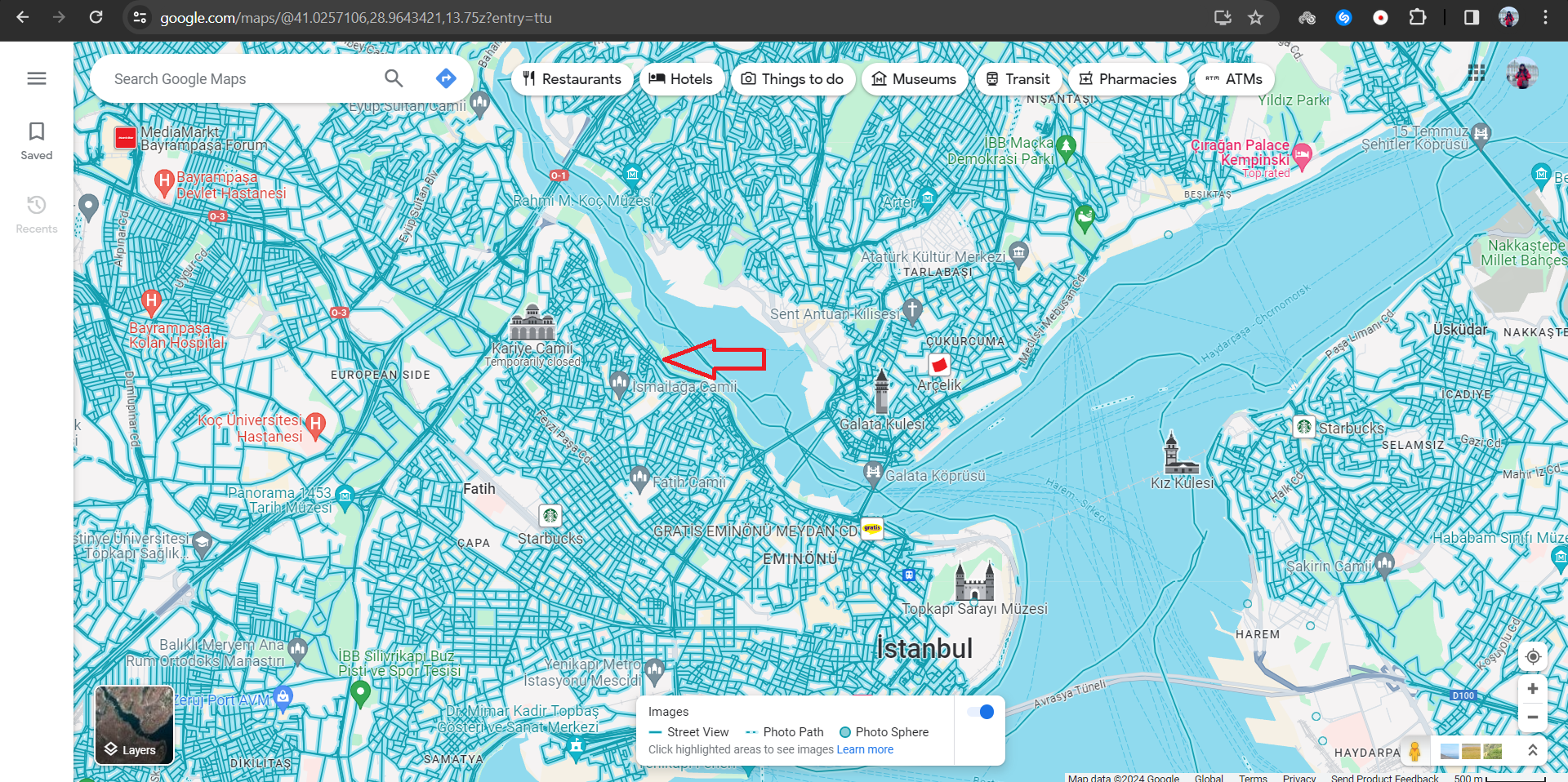
Task: Open the browser extensions puzzle icon
Action: [1418, 17]
